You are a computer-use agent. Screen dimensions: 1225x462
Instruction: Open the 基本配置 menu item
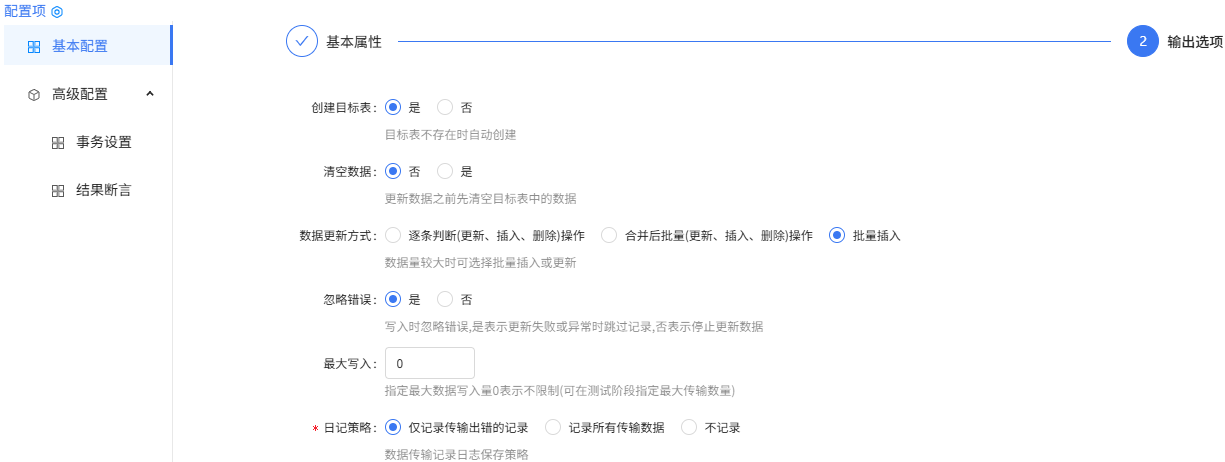point(88,46)
